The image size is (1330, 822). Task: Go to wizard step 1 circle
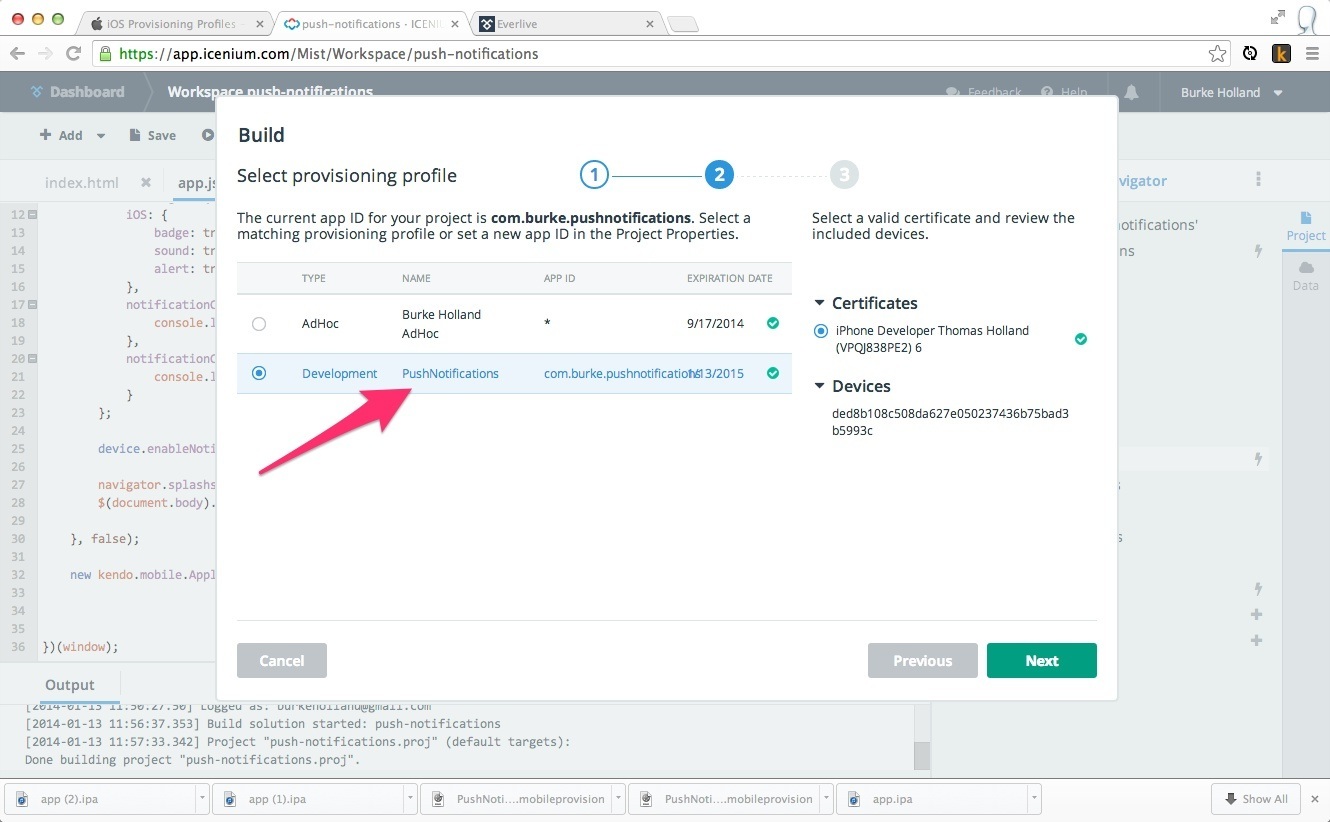click(594, 176)
